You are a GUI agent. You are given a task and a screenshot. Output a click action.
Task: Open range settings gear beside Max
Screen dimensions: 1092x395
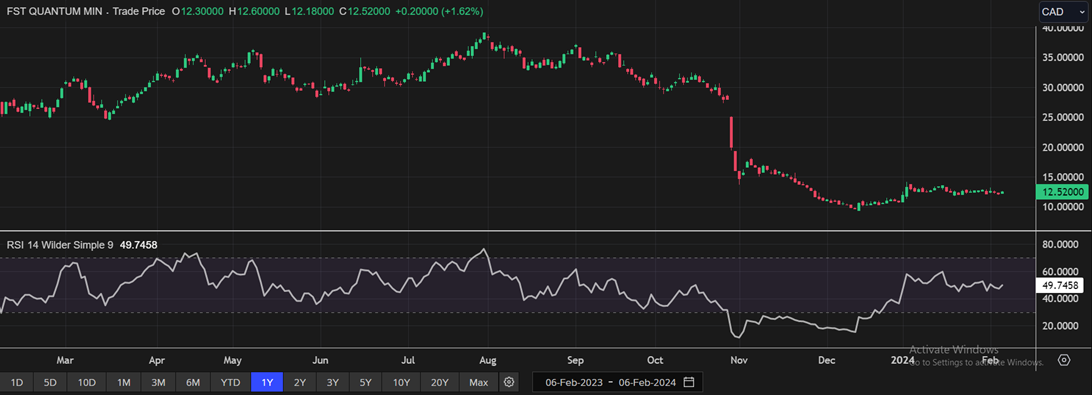[510, 382]
